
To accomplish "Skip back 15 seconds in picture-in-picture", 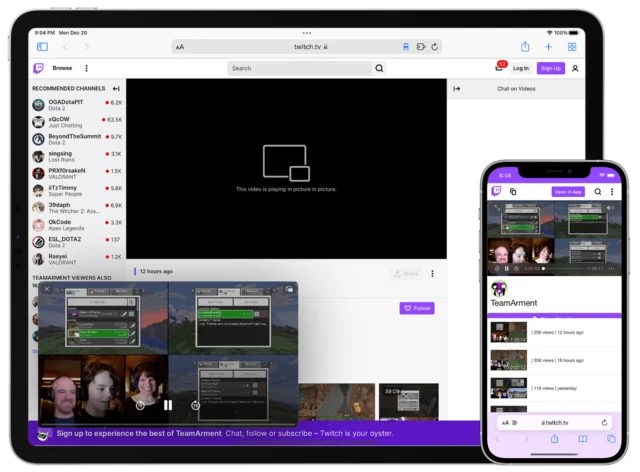I will [140, 405].
